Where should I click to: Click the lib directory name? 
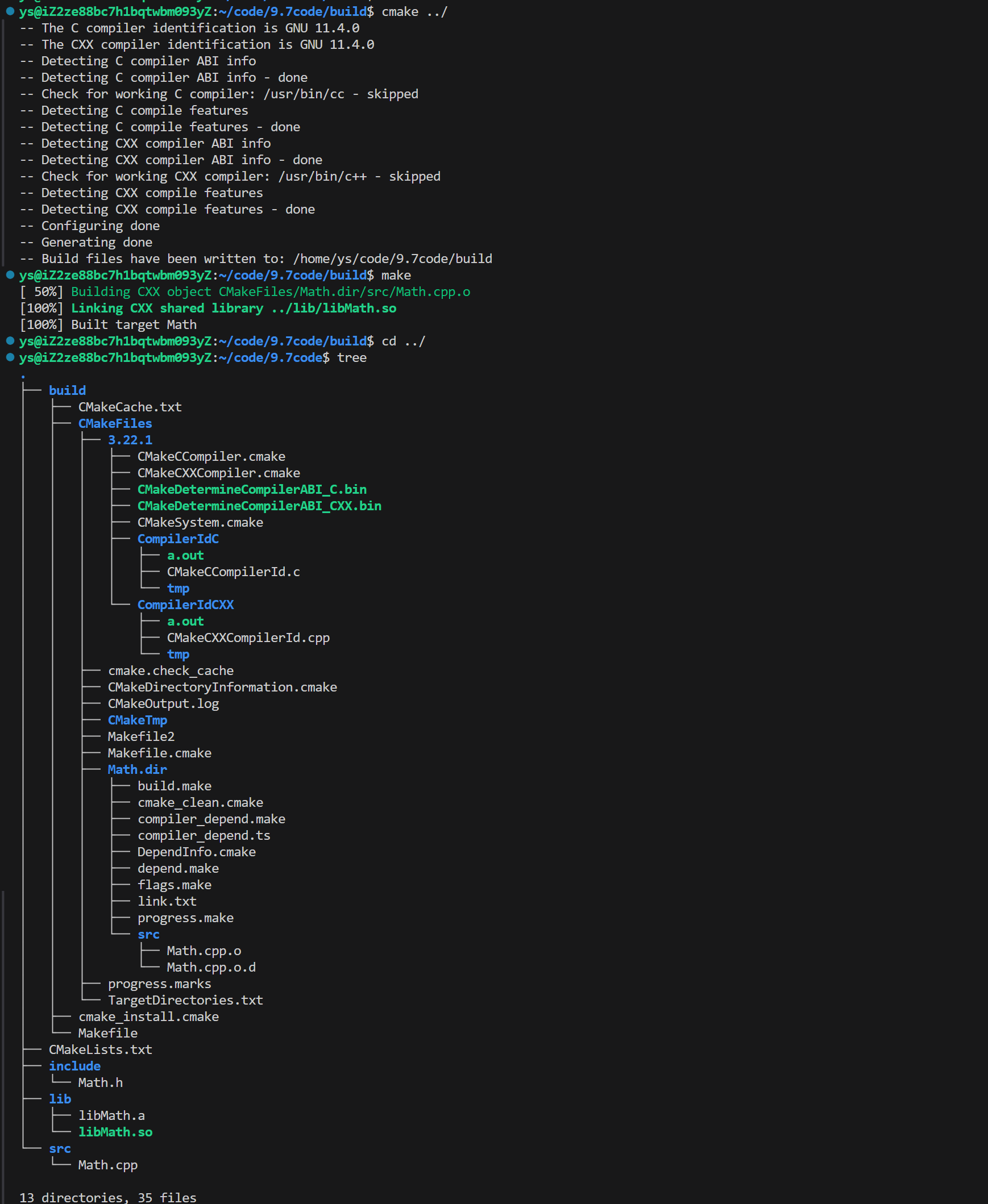[x=60, y=1100]
